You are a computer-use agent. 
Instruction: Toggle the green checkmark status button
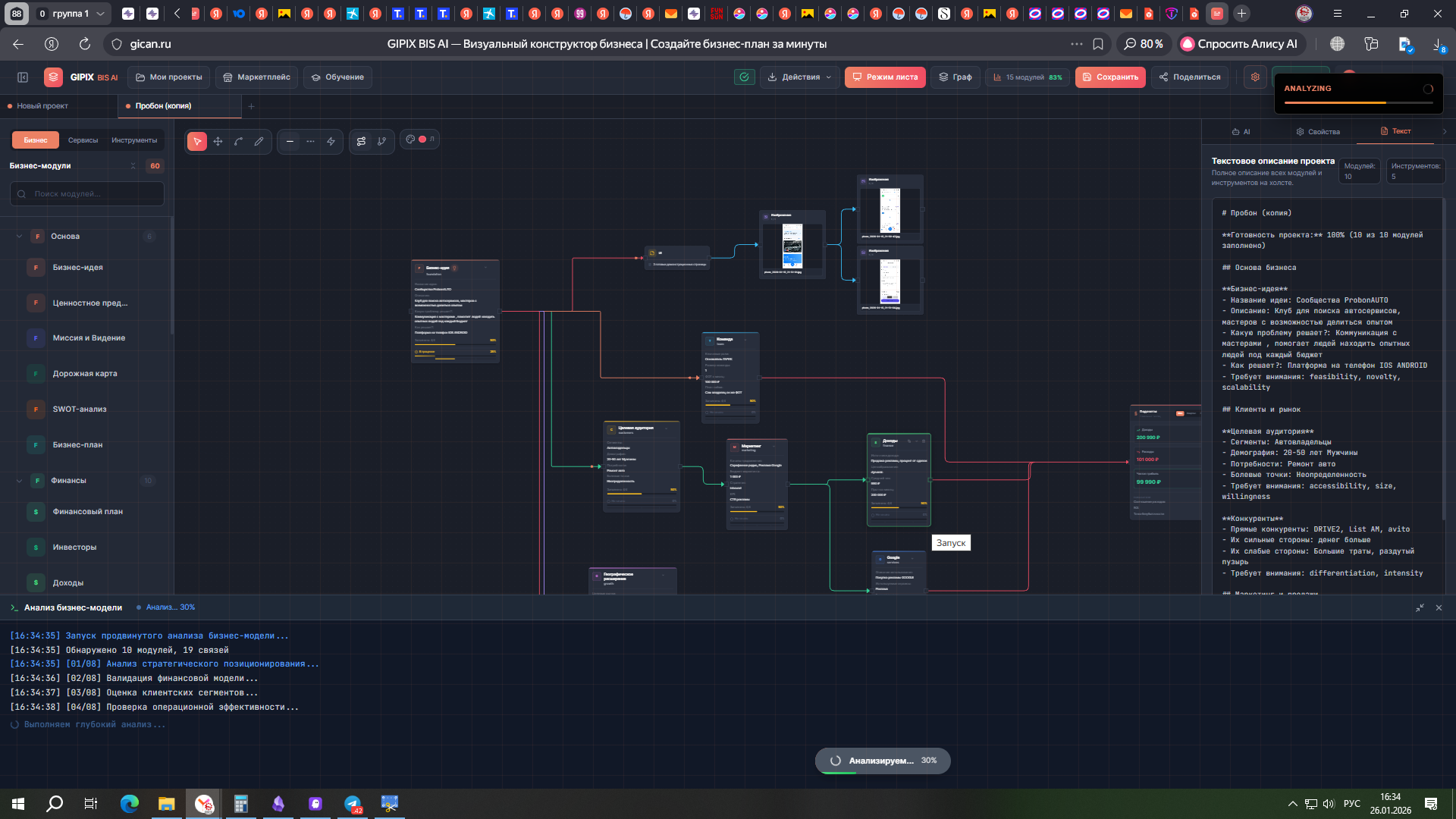744,77
